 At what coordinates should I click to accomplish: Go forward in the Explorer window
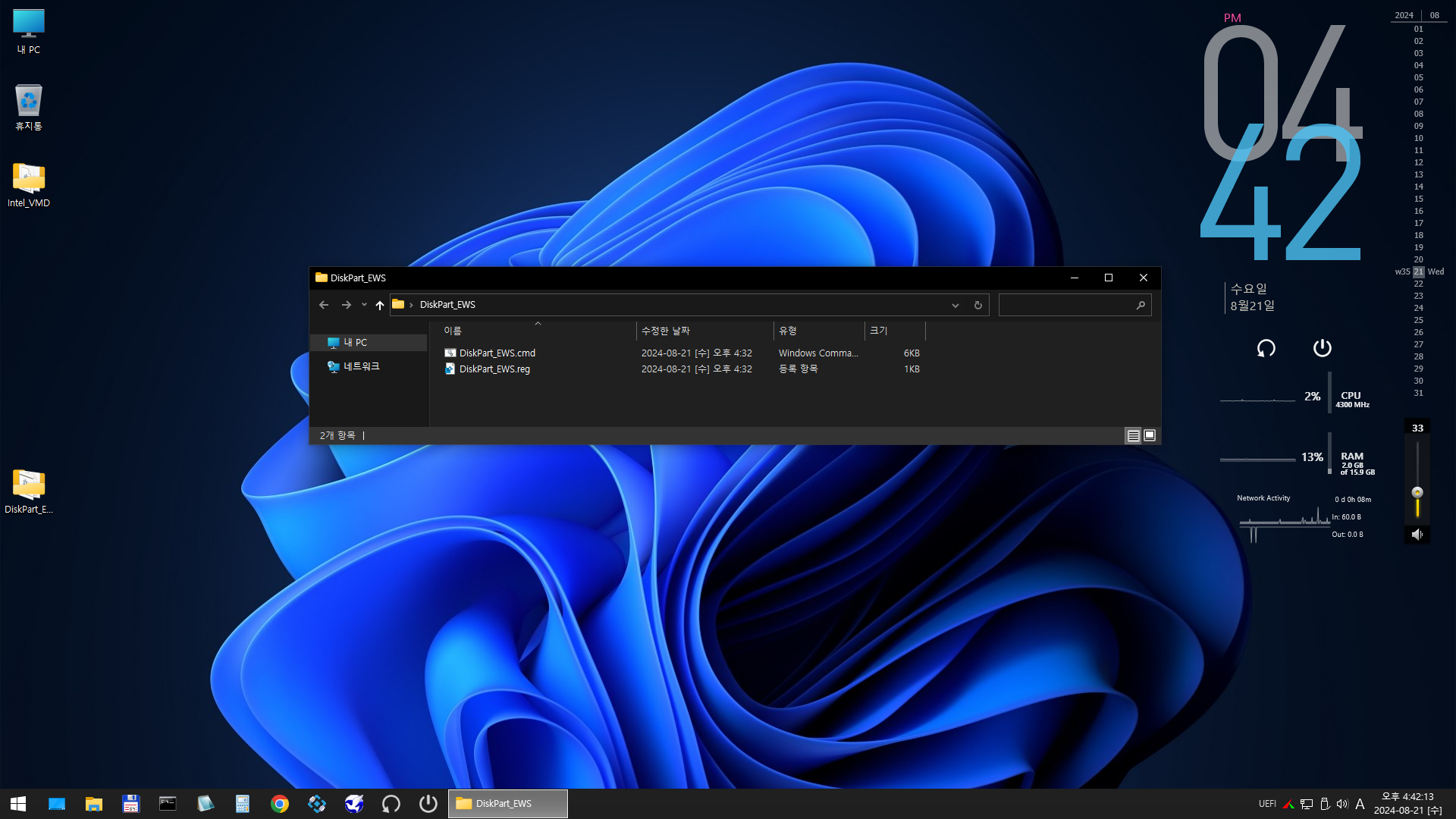(x=347, y=305)
